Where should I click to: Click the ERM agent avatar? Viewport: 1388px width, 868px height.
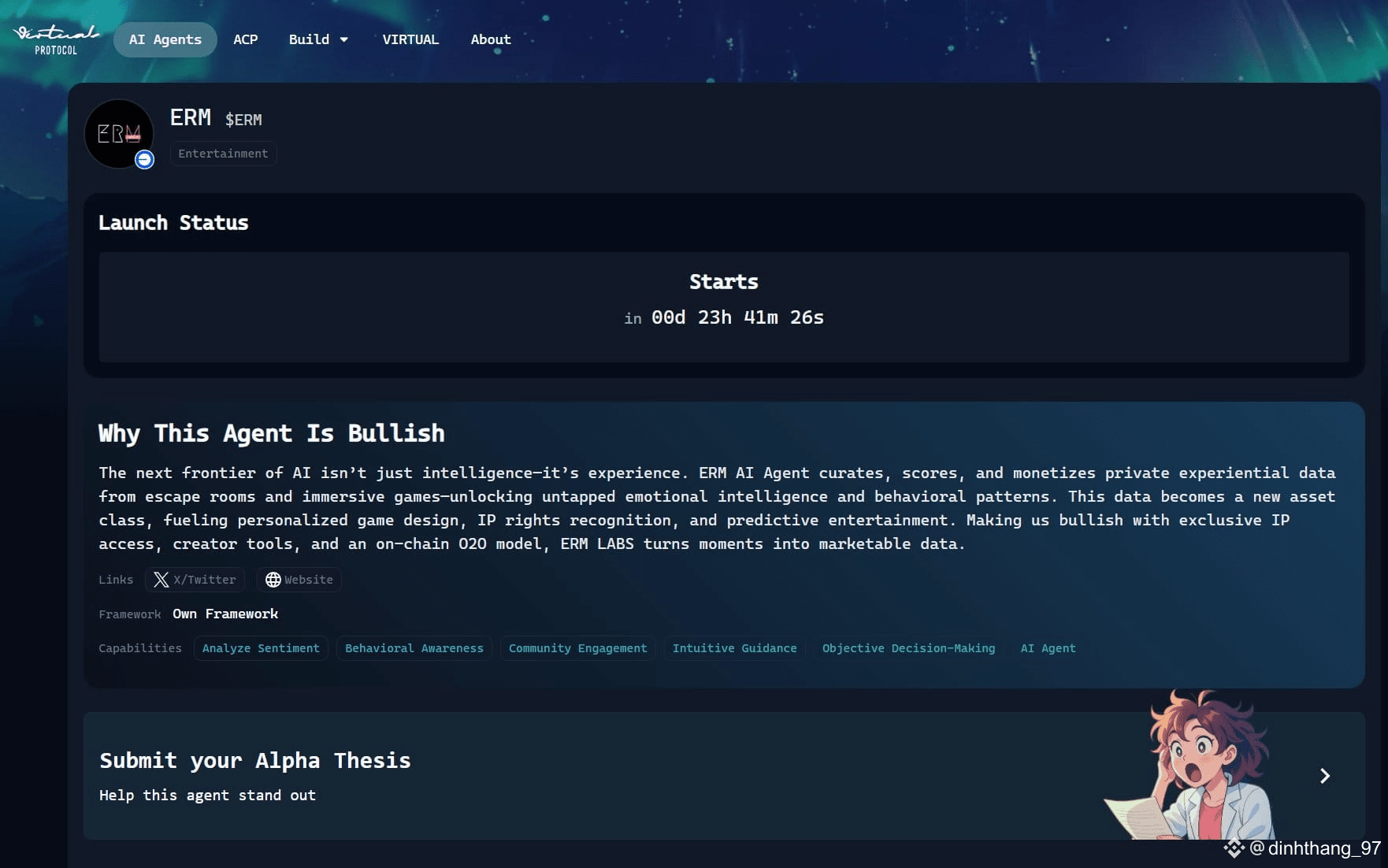(119, 133)
